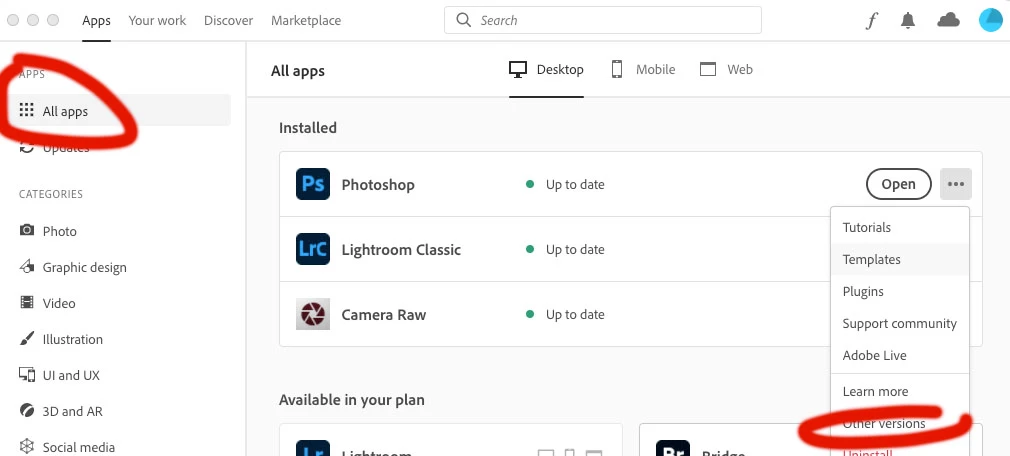1010x456 pixels.
Task: Click the Video category film icon
Action: [26, 303]
